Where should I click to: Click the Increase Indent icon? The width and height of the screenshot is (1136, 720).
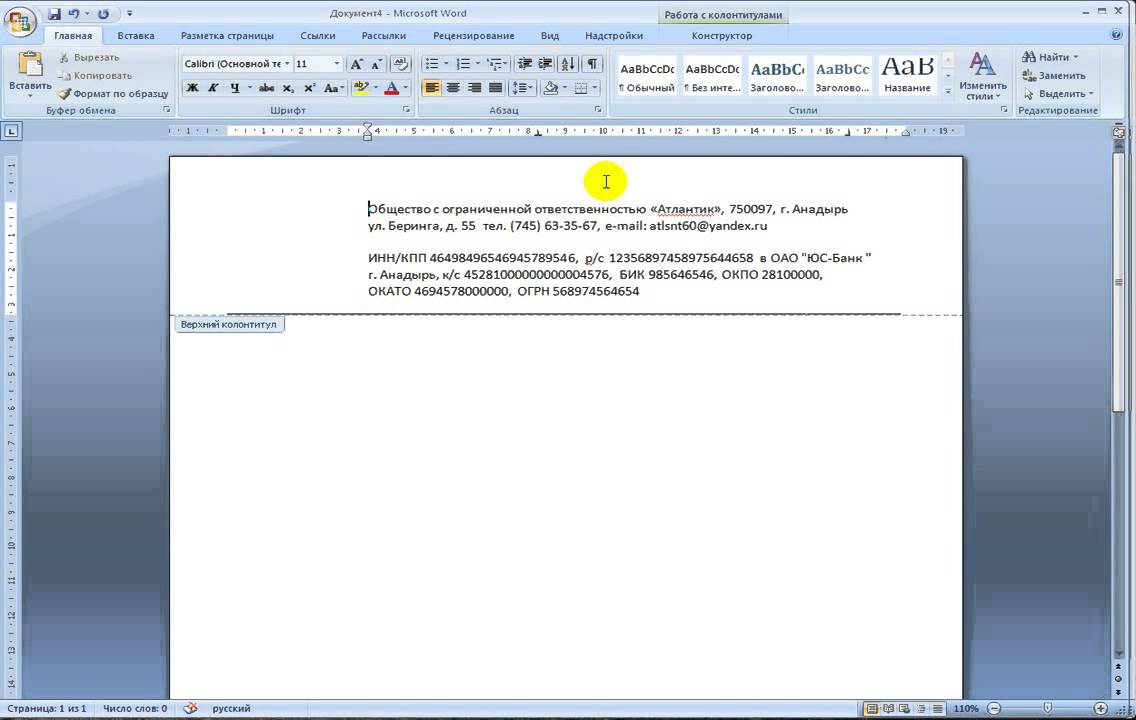click(x=547, y=64)
